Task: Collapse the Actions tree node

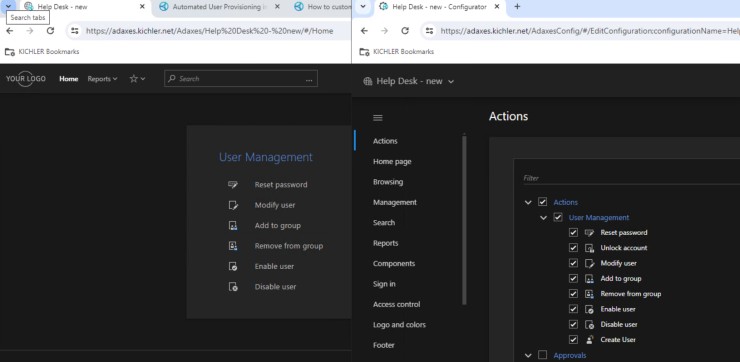Action: click(x=528, y=202)
